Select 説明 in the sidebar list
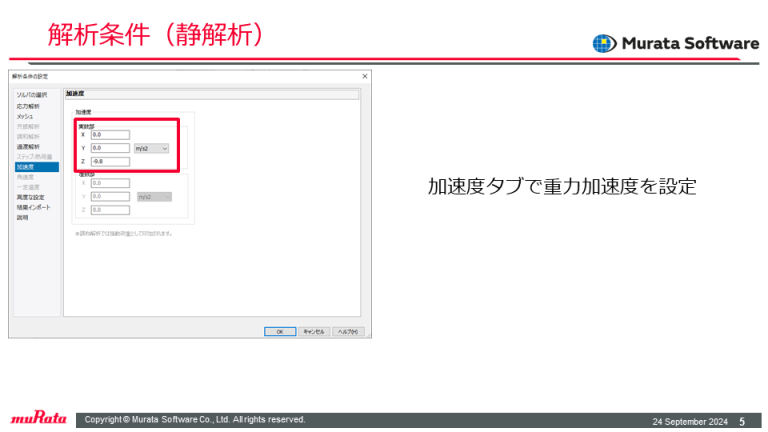Image resolution: width=768 pixels, height=432 pixels. pyautogui.click(x=22, y=217)
